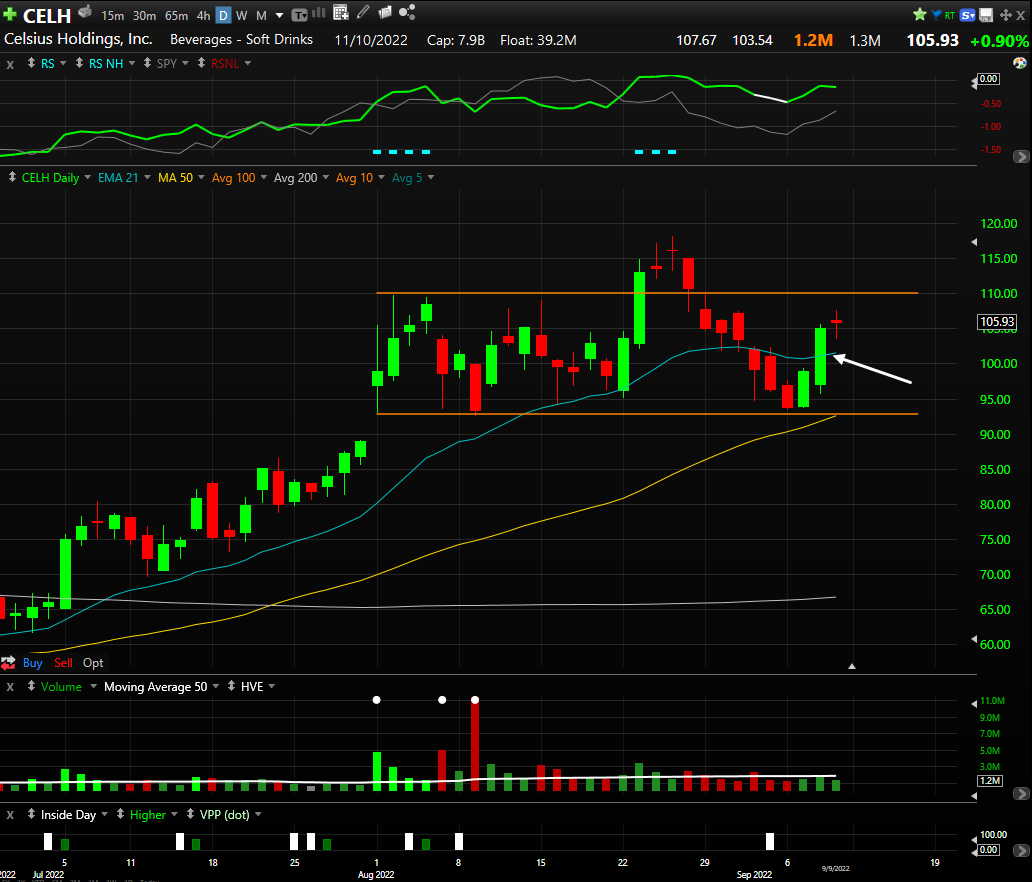The image size is (1032, 882).
Task: Click the Volume indicator label
Action: coord(61,687)
